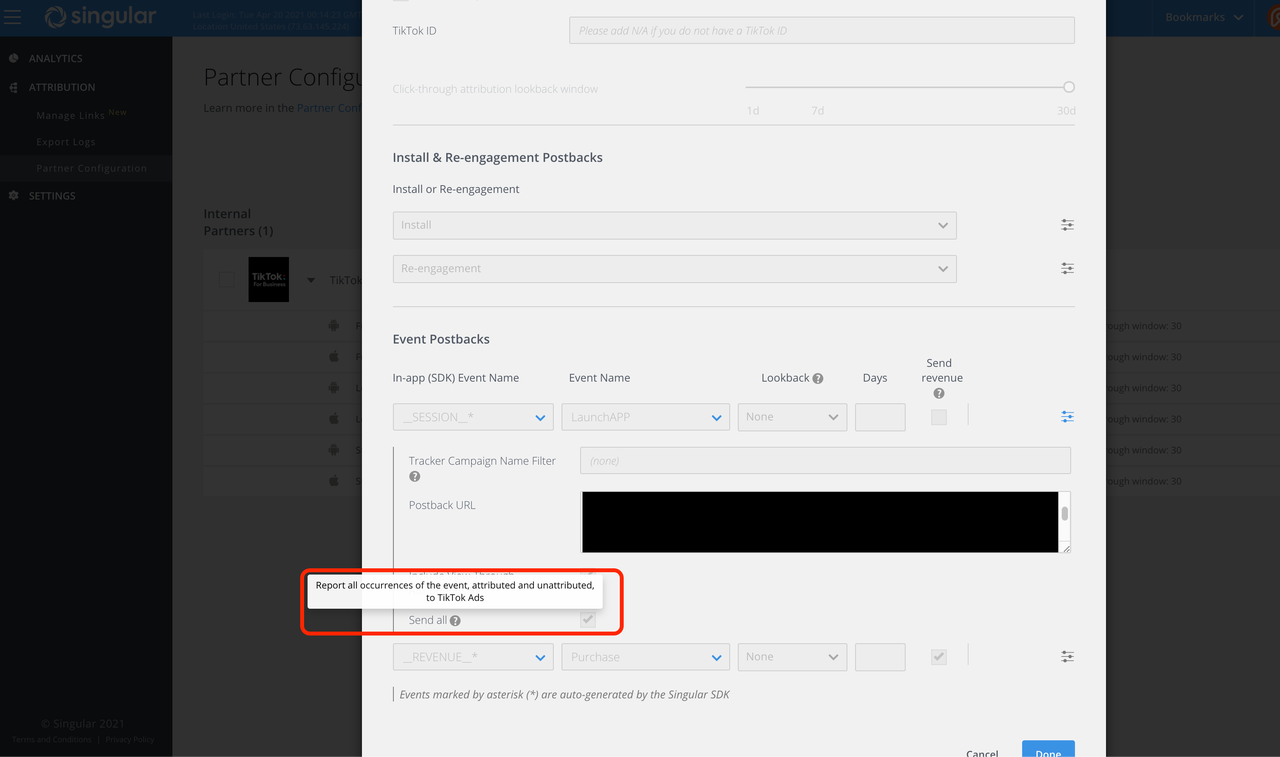Click the attribution lookback window slider handle
Image resolution: width=1280 pixels, height=757 pixels.
tap(1069, 87)
